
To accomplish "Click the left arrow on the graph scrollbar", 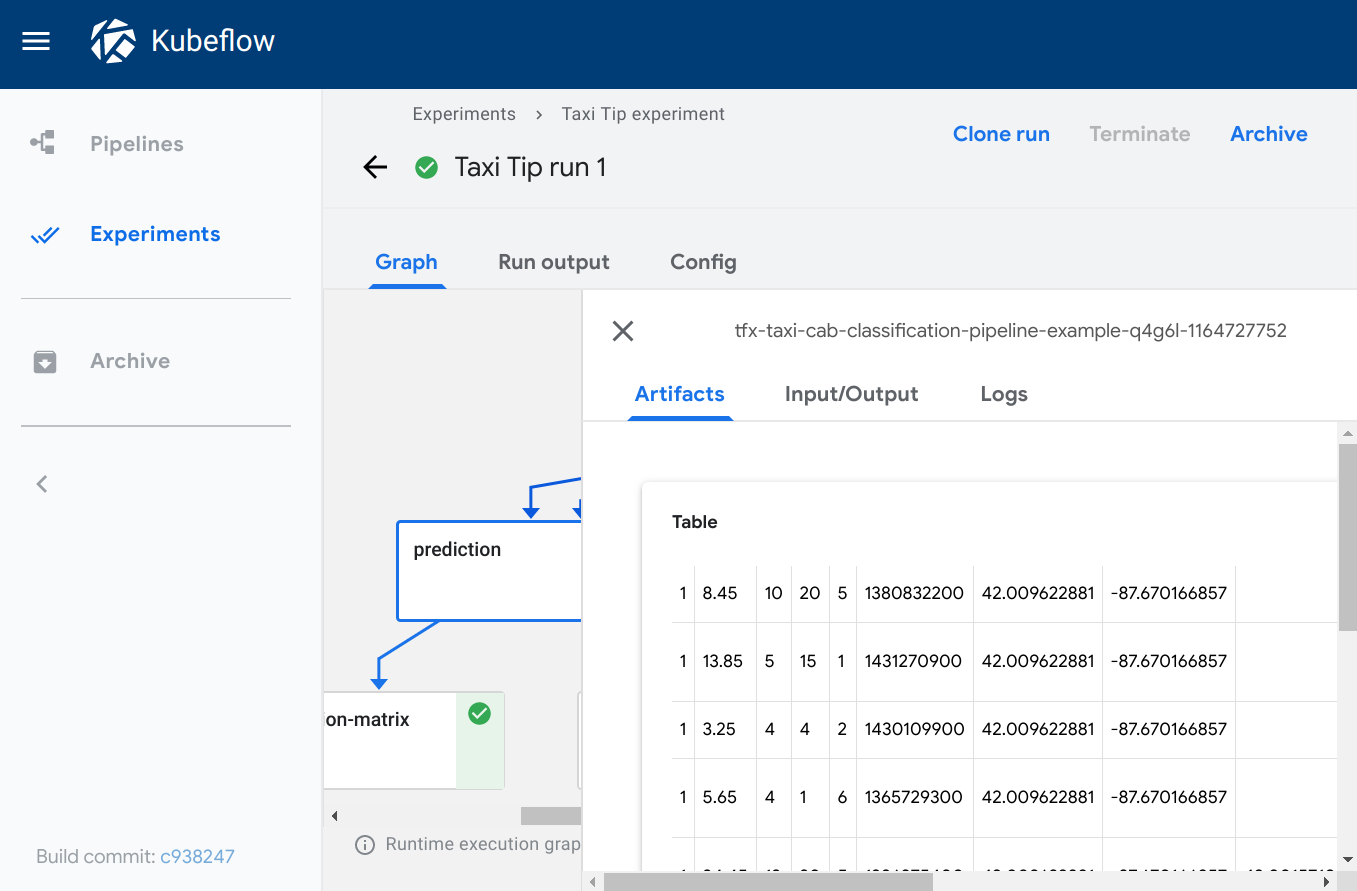I will [334, 815].
